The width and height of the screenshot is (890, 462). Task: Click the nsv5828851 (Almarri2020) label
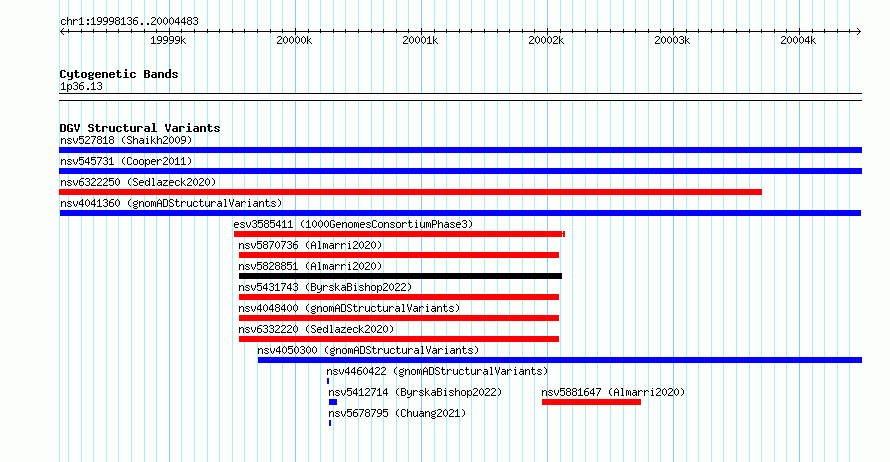(310, 266)
